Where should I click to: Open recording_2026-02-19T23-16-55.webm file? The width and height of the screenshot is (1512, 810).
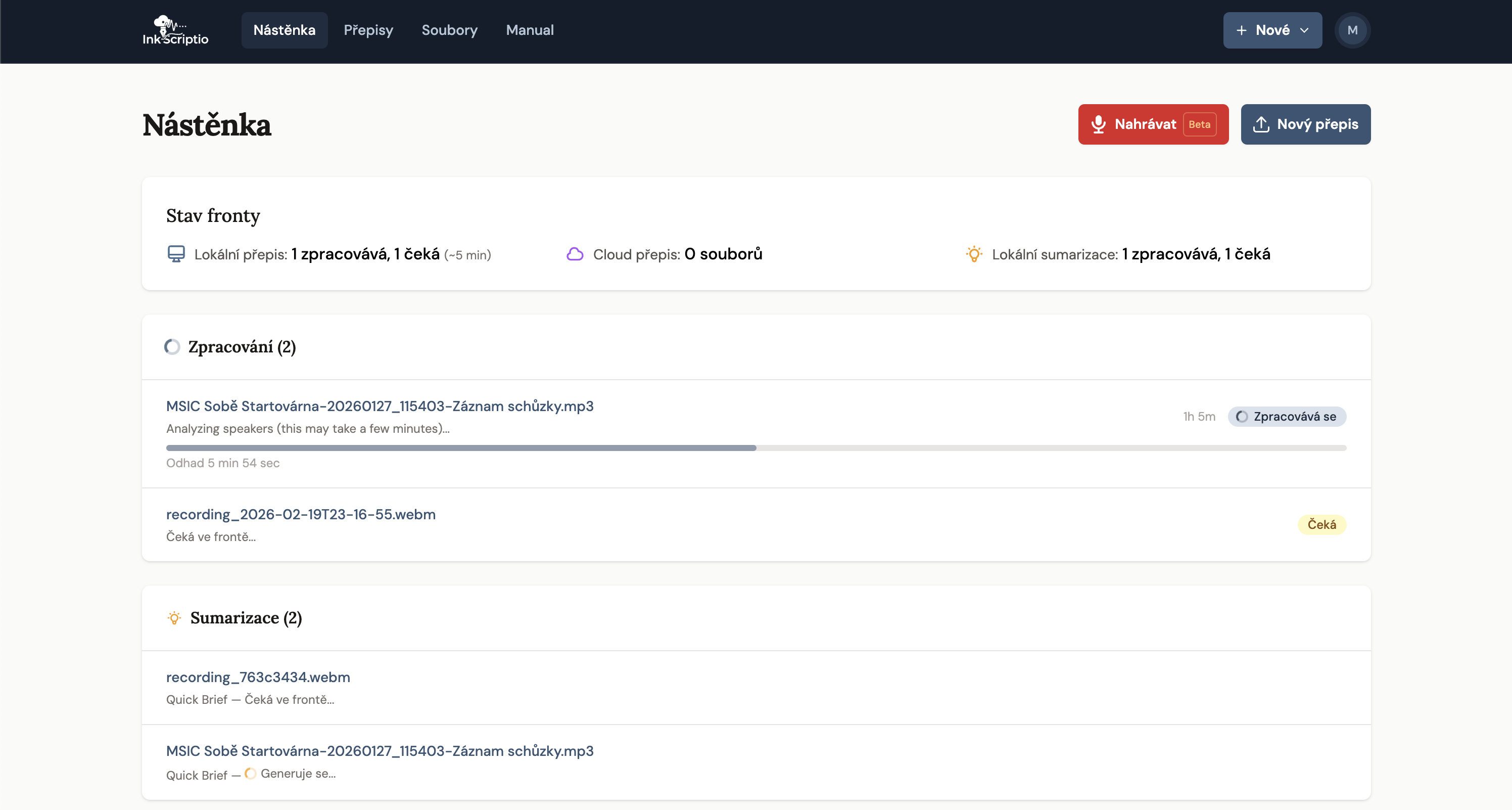301,514
